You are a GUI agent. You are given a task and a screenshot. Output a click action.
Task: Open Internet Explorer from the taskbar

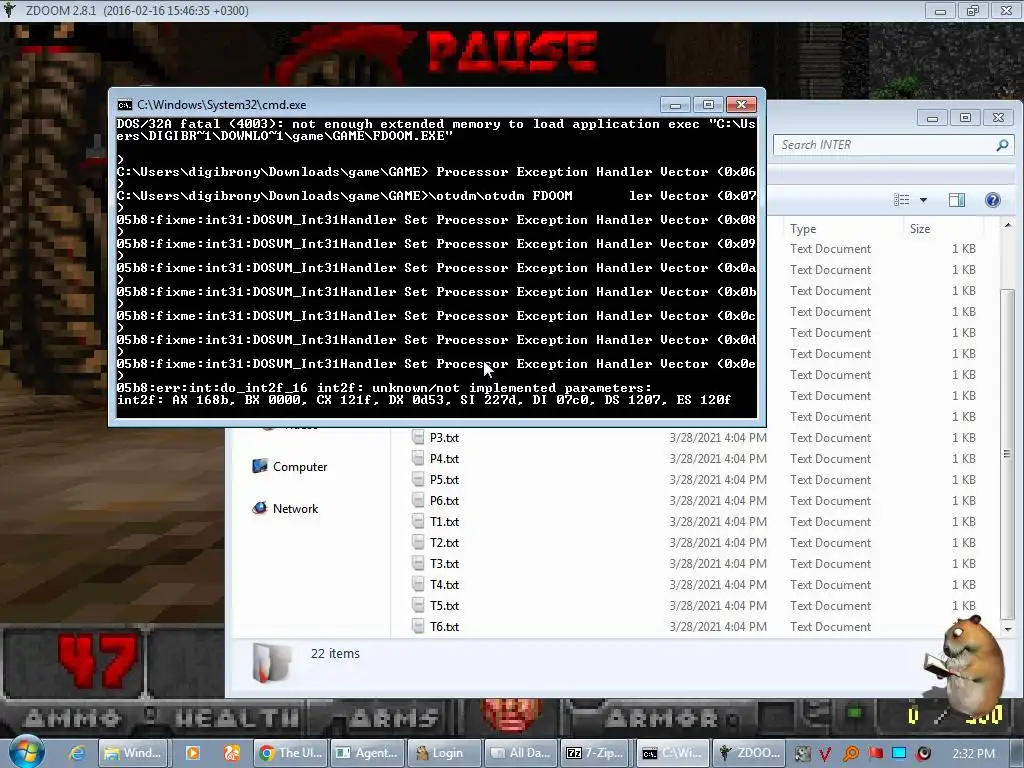coord(77,753)
